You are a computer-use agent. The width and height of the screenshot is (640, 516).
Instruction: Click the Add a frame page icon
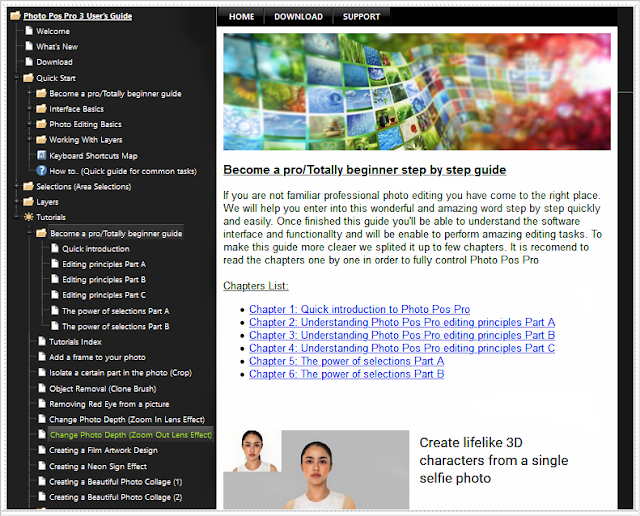[x=42, y=357]
